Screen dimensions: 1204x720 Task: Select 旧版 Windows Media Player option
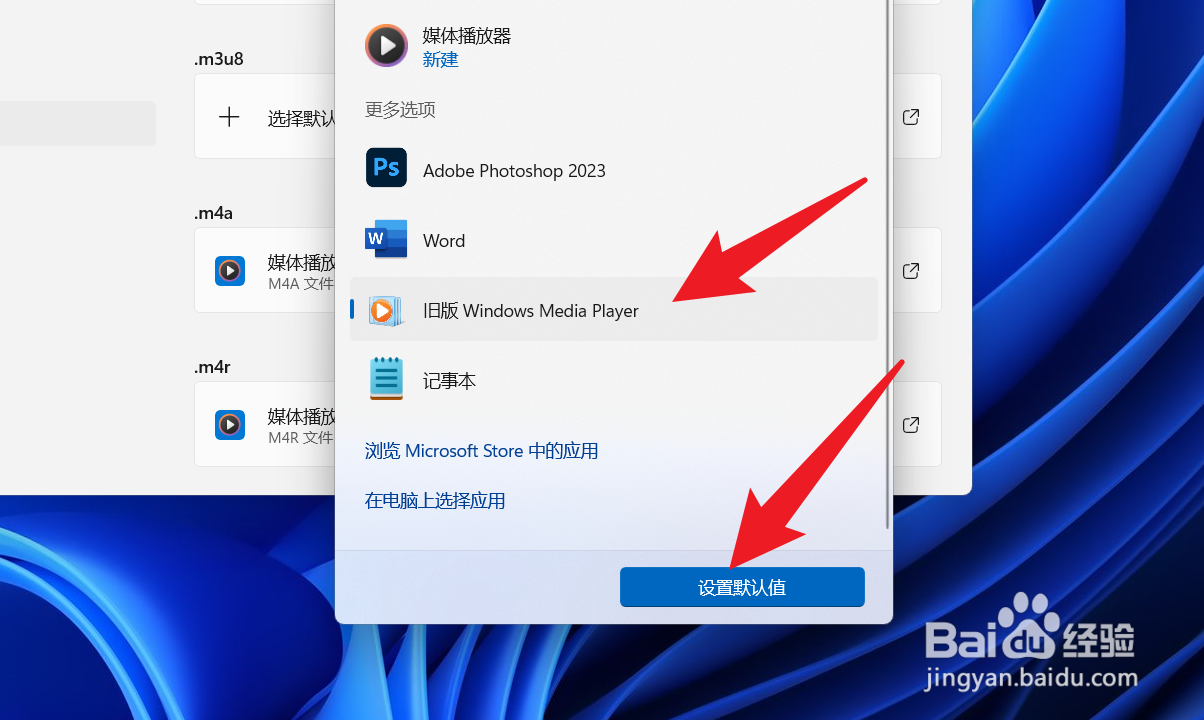coord(614,310)
